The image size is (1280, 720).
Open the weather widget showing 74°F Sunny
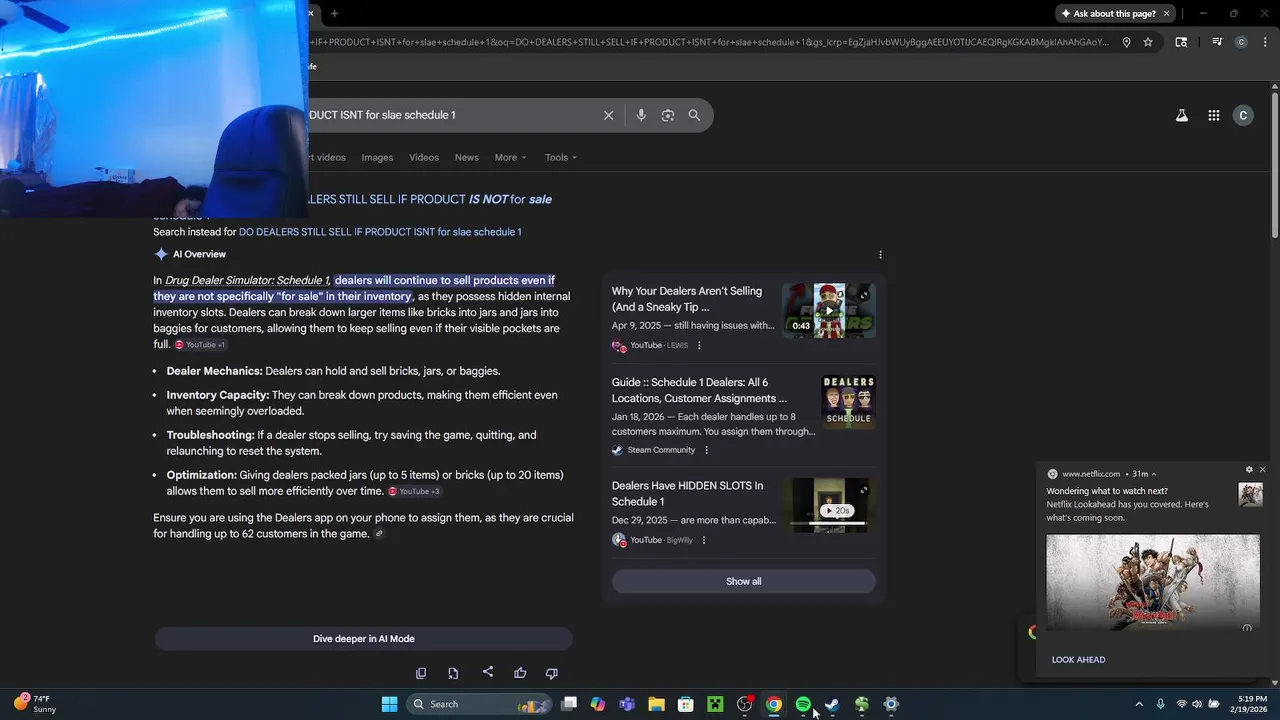click(35, 704)
